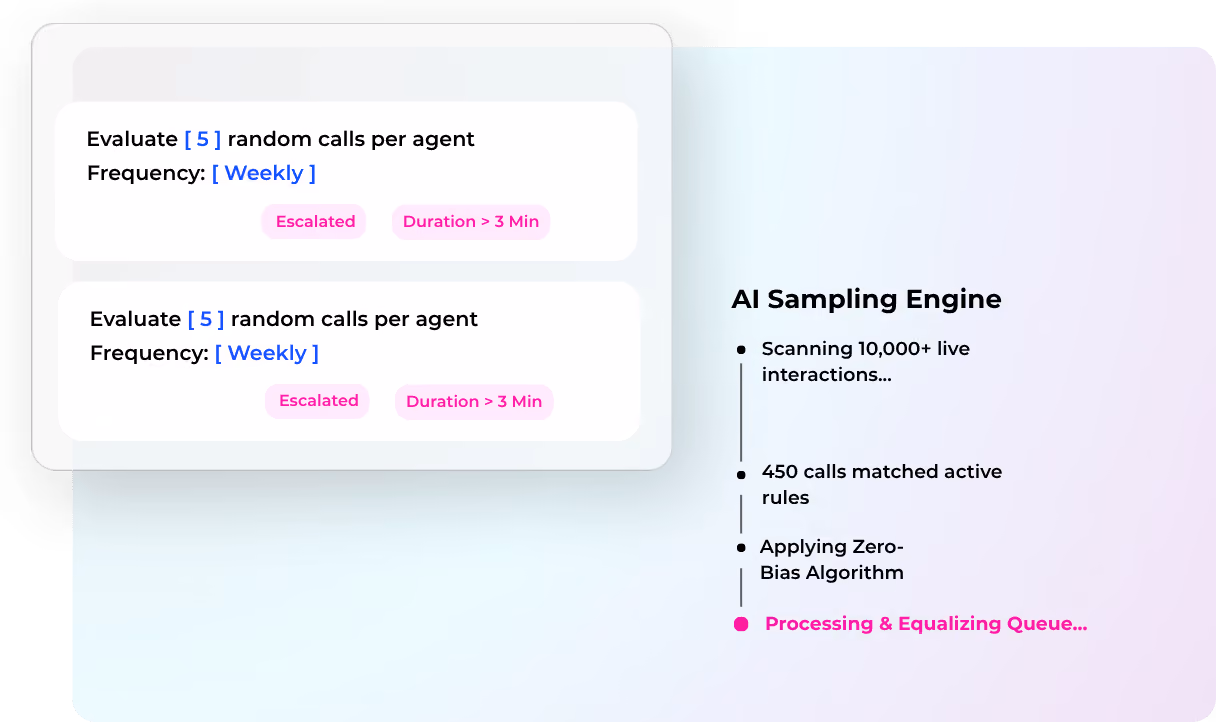The image size is (1216, 722).
Task: Toggle the Escalated tag in the second rule card
Action: click(318, 401)
